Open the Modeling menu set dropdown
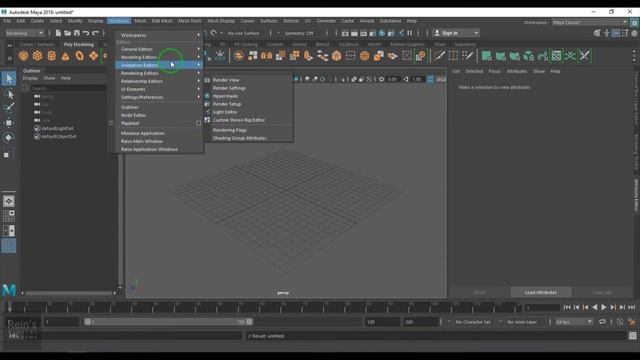This screenshot has width=640, height=360. pos(24,33)
